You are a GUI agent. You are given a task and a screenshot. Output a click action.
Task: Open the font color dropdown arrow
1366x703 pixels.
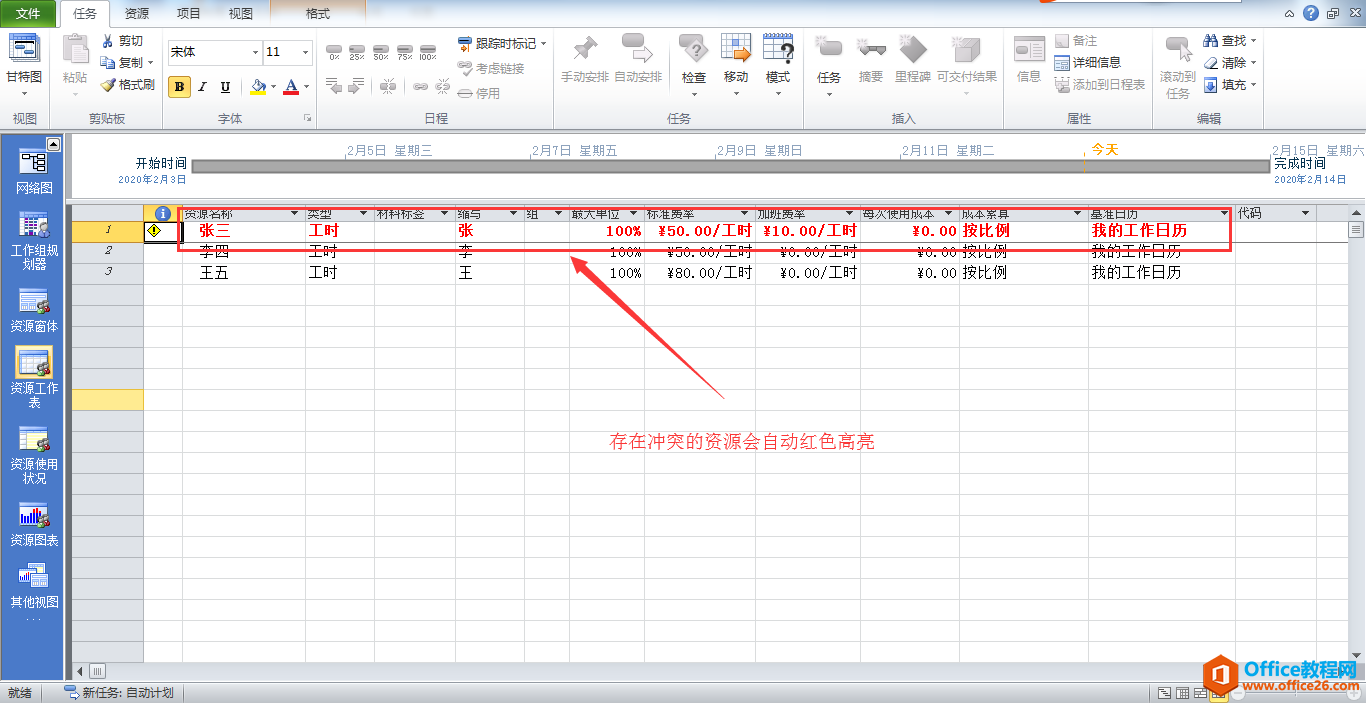pyautogui.click(x=306, y=87)
